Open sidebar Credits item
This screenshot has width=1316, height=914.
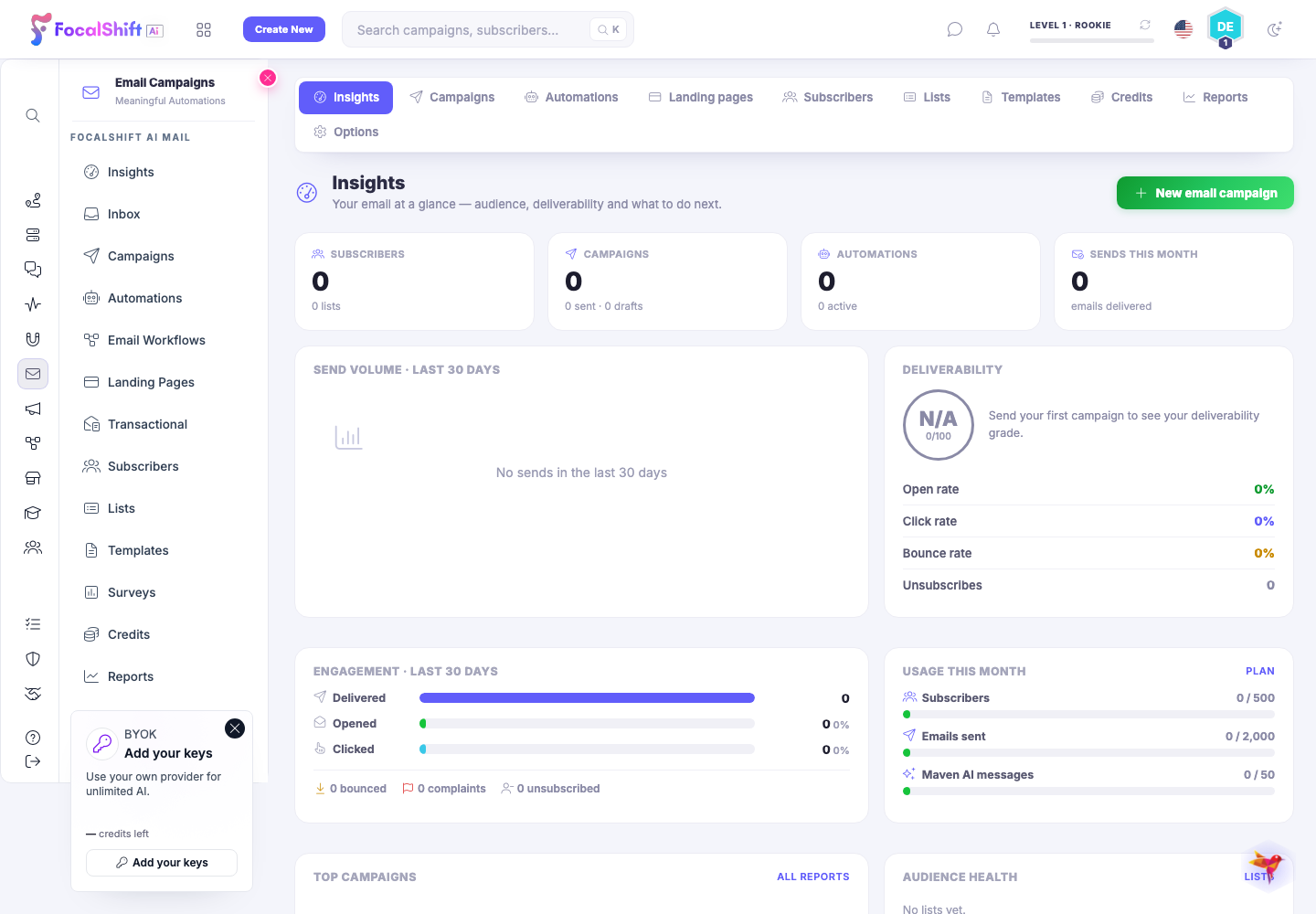pyautogui.click(x=164, y=634)
